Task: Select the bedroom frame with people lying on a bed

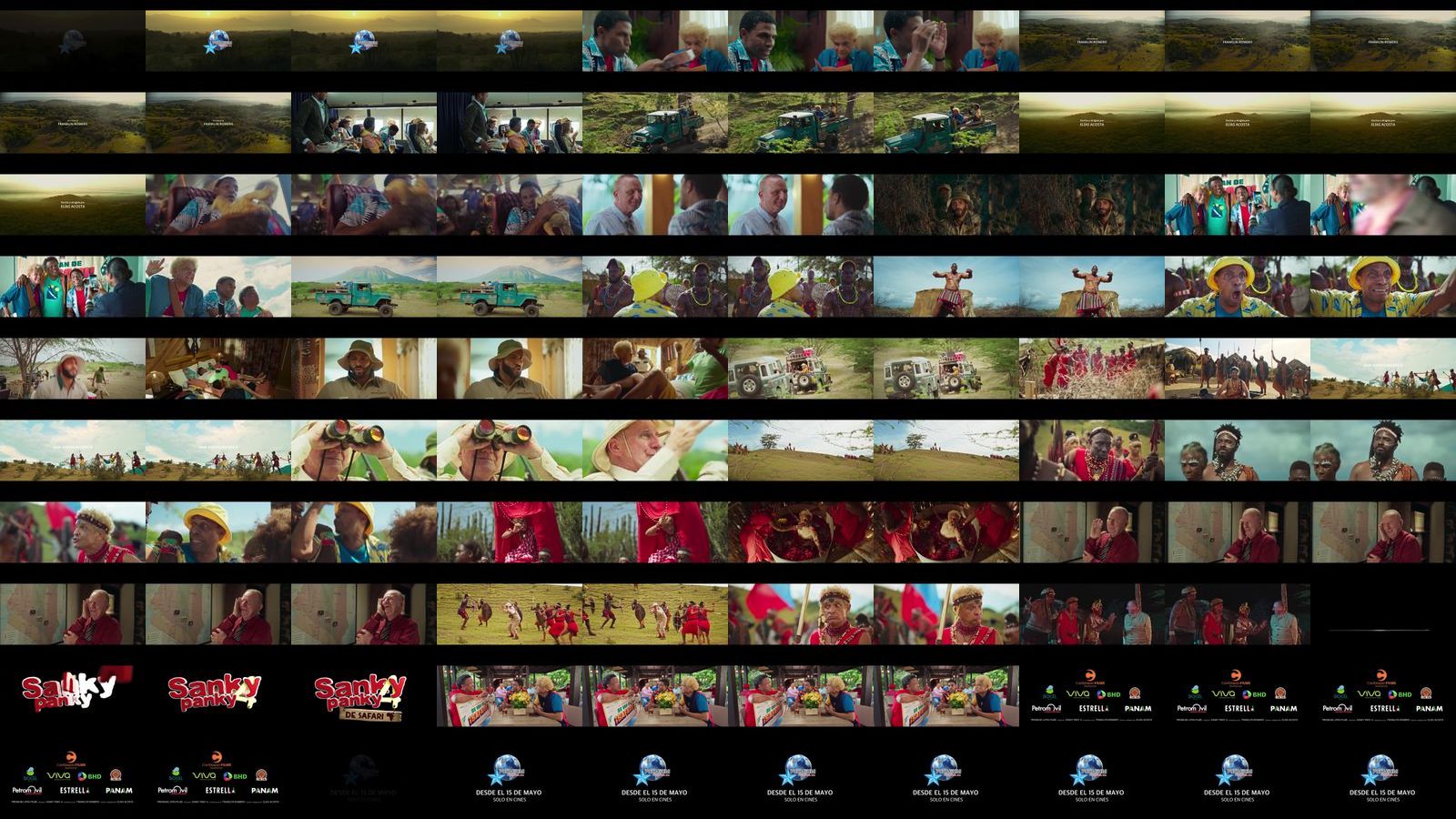Action: (x=218, y=369)
